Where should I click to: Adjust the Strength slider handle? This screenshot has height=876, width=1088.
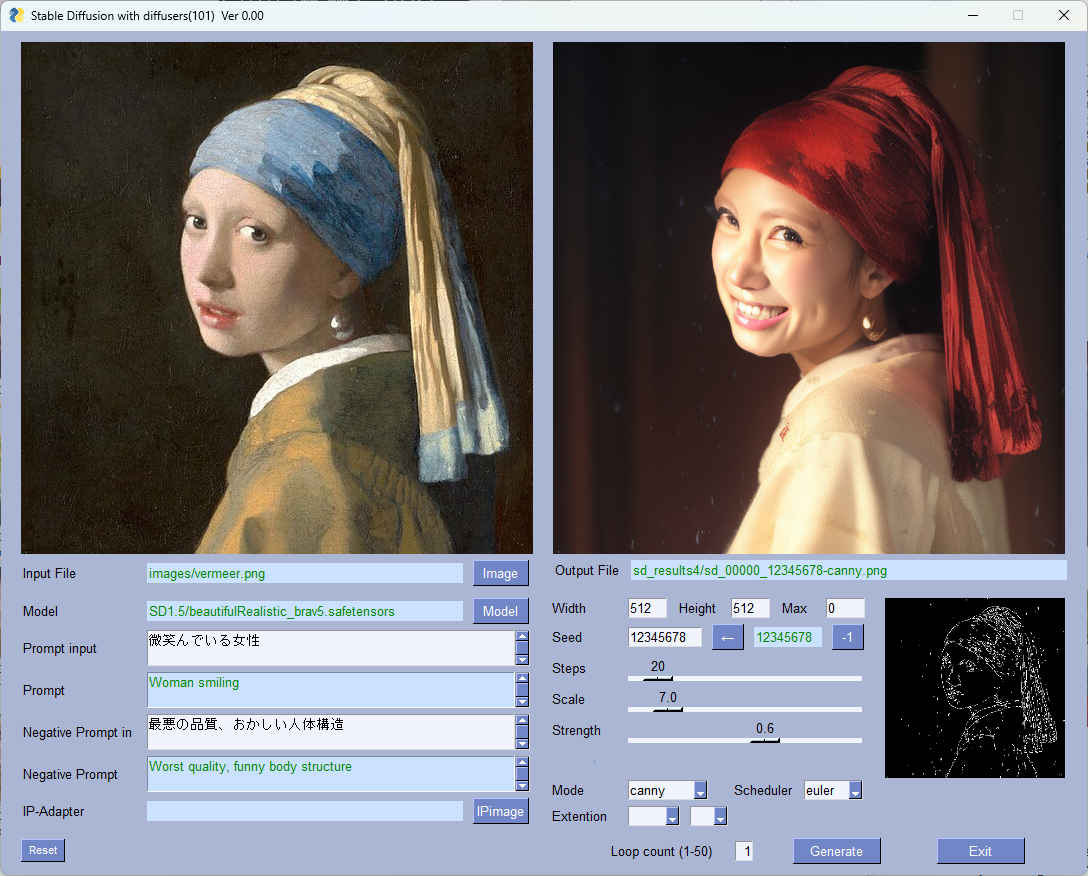click(x=765, y=740)
